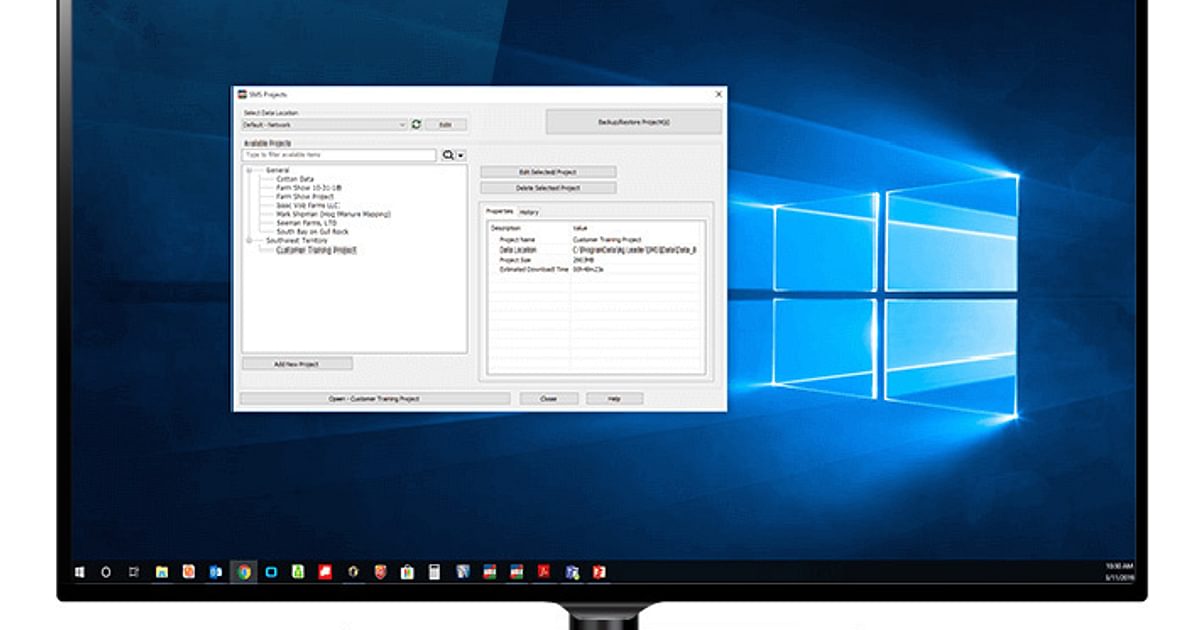This screenshot has height=630, width=1200.
Task: Open the search options dropdown arrow
Action: pos(461,156)
